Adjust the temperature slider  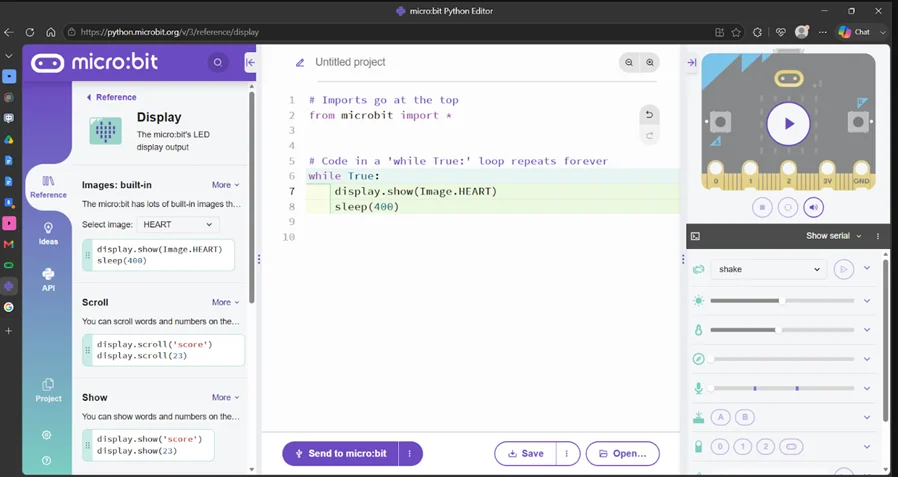(782, 330)
